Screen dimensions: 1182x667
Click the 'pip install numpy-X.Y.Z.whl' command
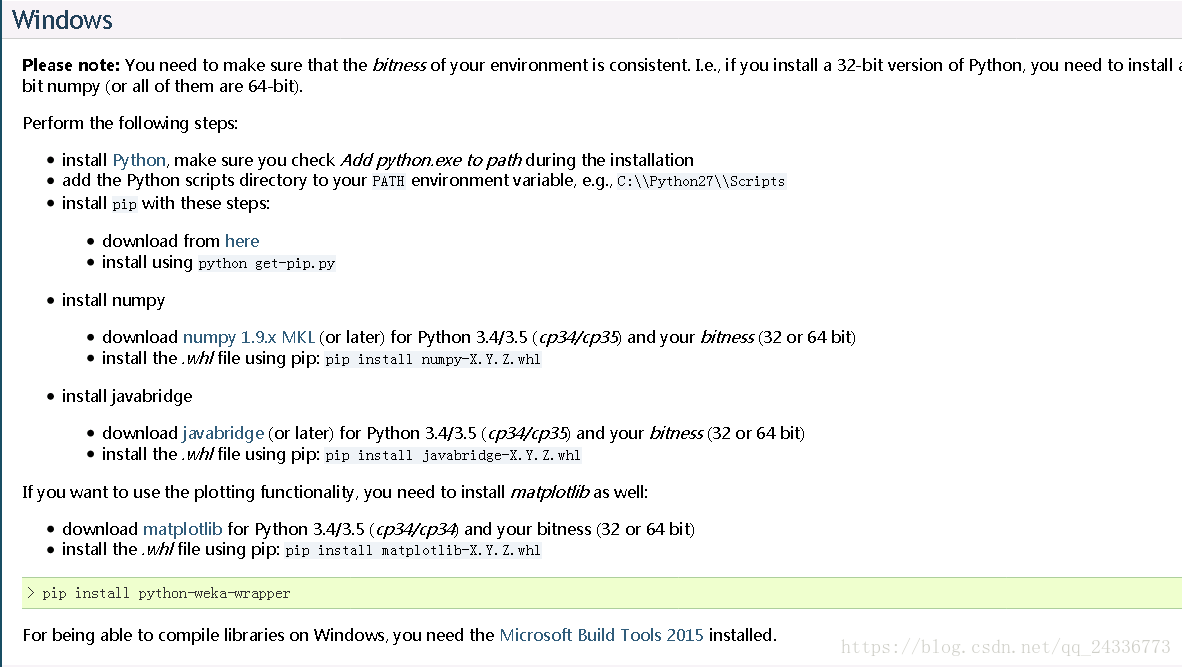[x=433, y=359]
